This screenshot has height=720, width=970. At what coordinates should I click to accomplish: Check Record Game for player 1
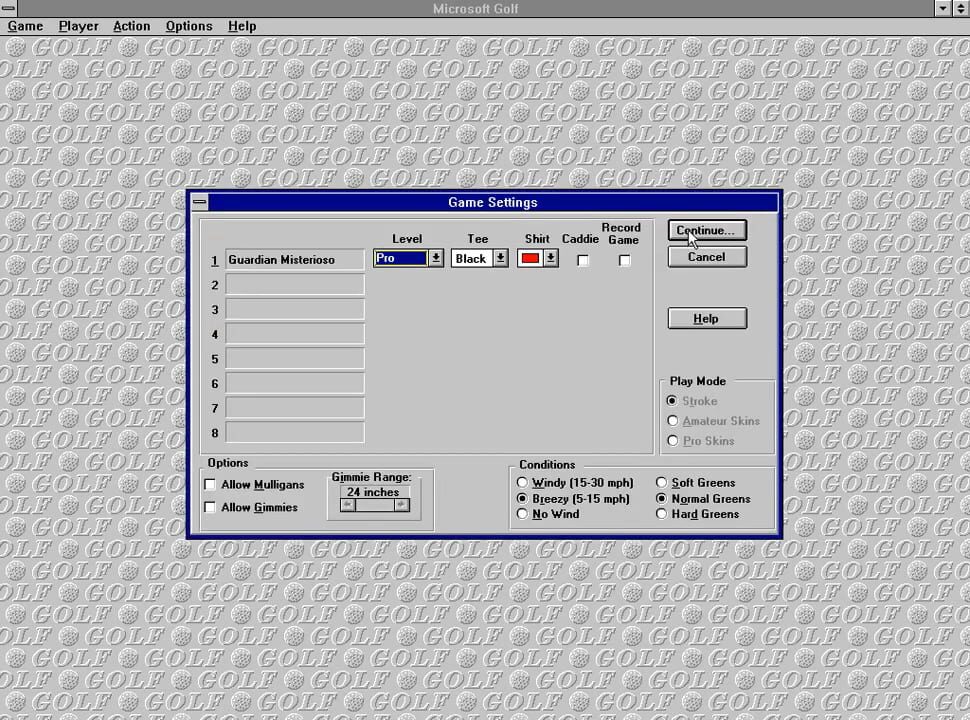tap(624, 260)
